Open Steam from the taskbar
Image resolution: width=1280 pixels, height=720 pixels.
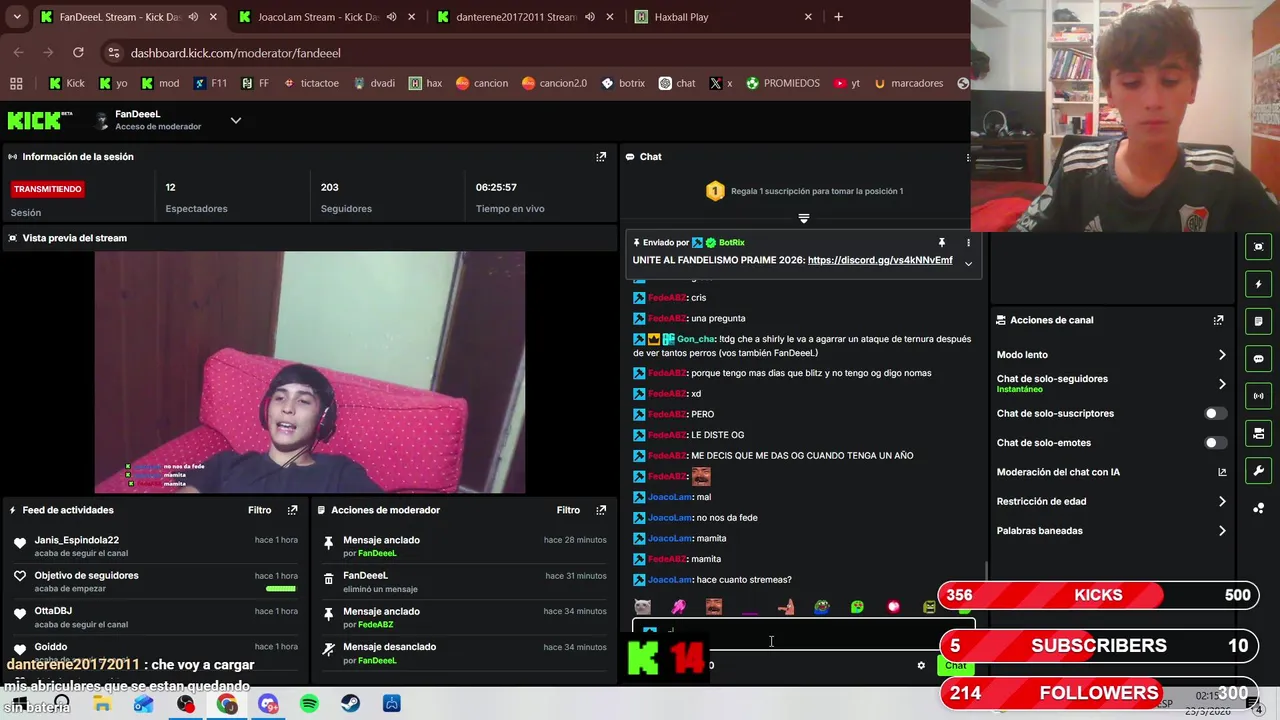pyautogui.click(x=351, y=704)
